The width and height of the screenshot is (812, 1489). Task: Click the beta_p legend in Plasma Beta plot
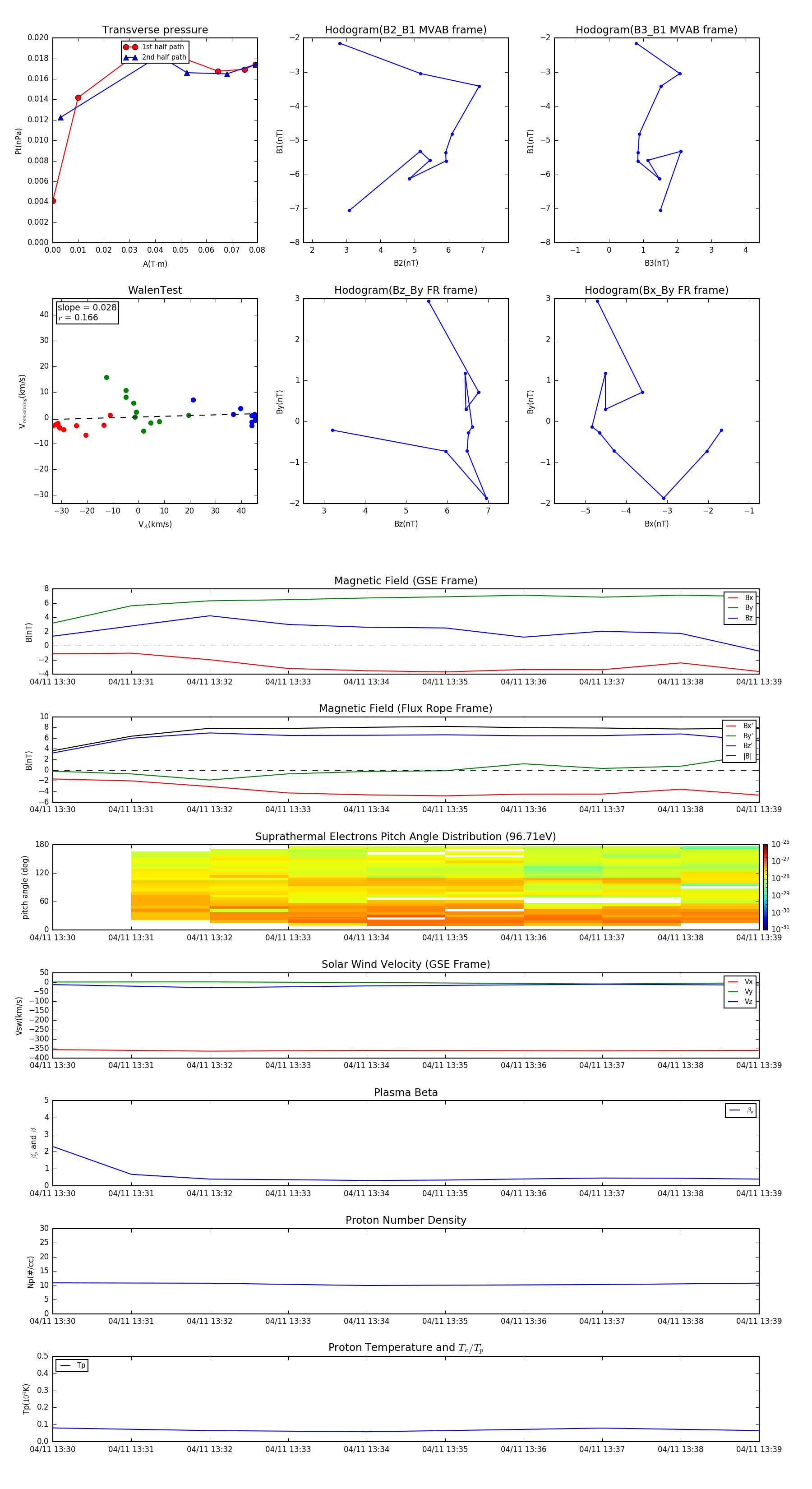(741, 1110)
